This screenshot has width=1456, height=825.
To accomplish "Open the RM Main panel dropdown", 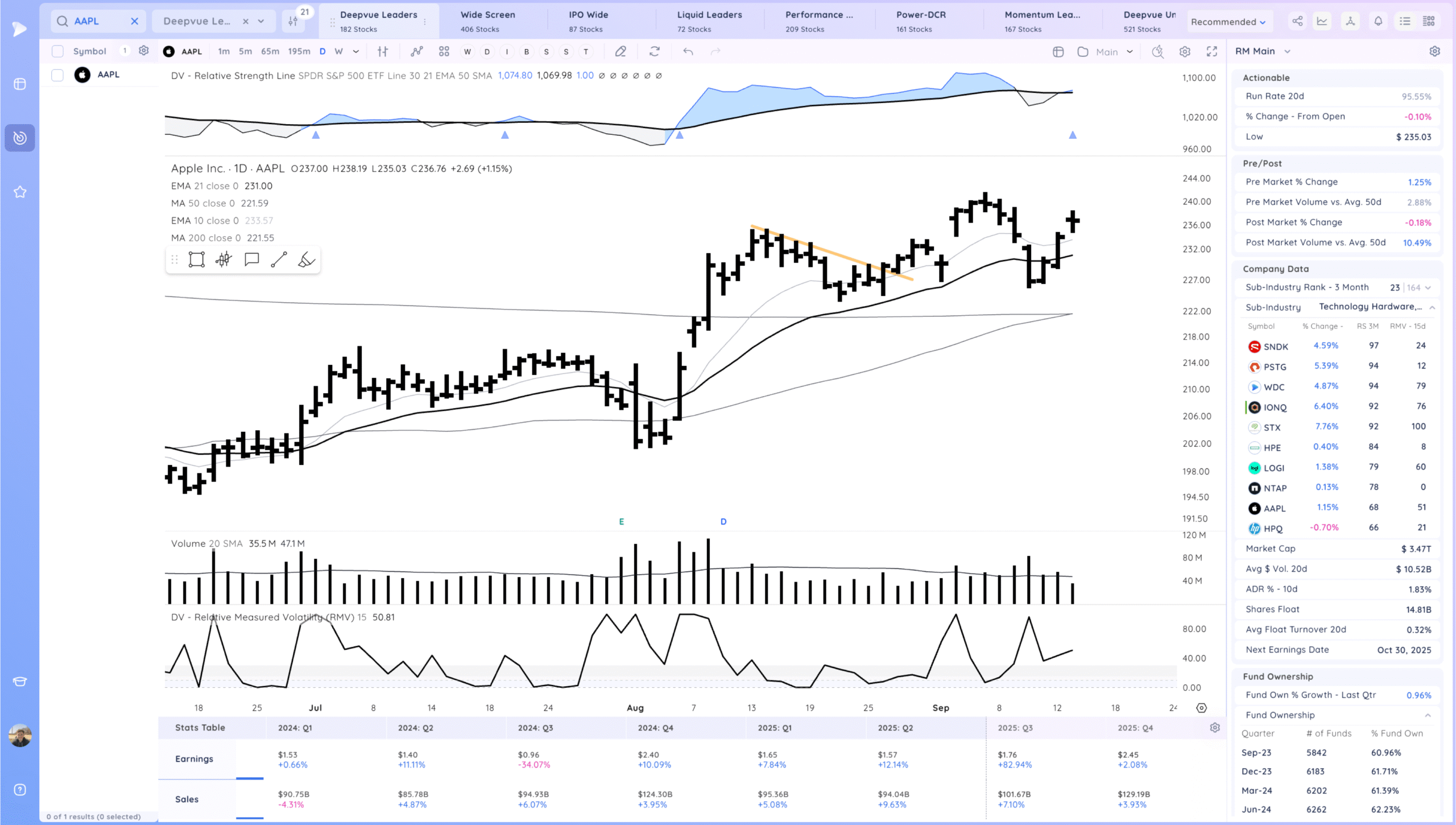I will pyautogui.click(x=1263, y=51).
